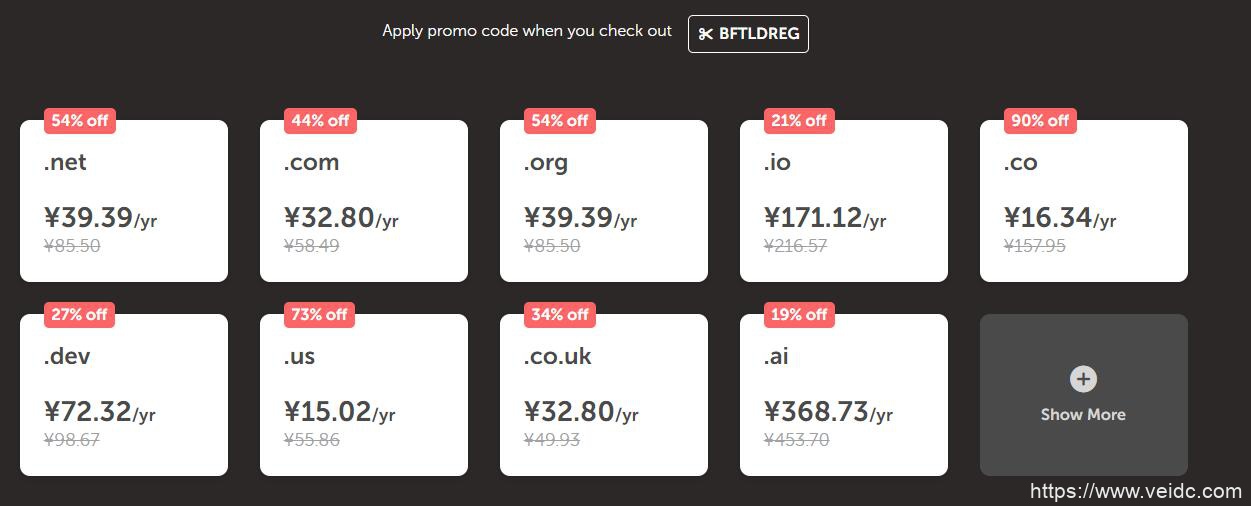The height and width of the screenshot is (506, 1251).
Task: Choose the .dev domain card
Action: (124, 395)
